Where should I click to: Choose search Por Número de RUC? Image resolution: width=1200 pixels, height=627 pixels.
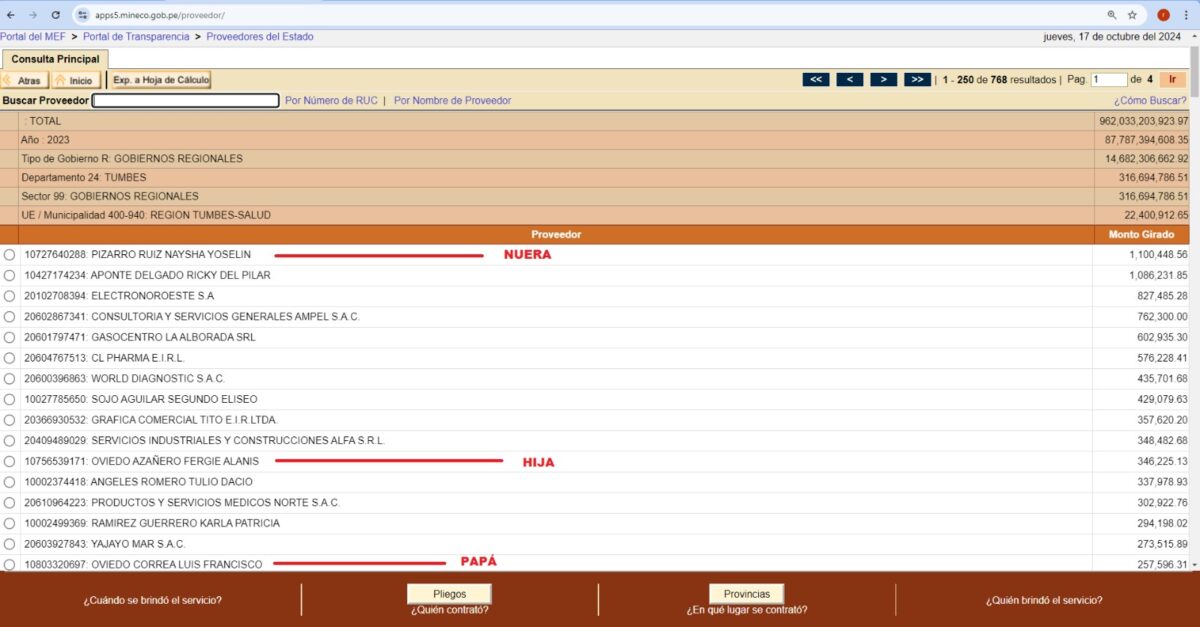pyautogui.click(x=331, y=100)
